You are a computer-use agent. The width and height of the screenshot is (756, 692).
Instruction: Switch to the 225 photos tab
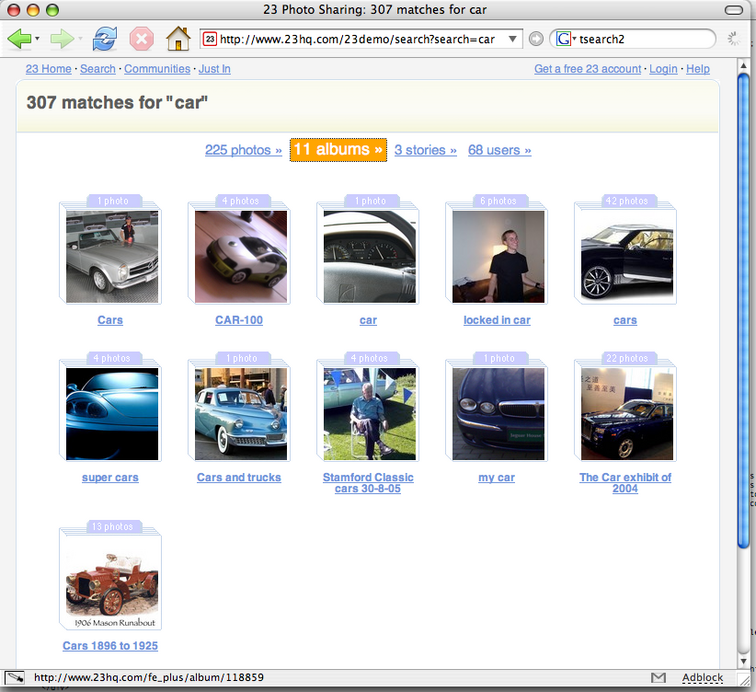(x=243, y=150)
